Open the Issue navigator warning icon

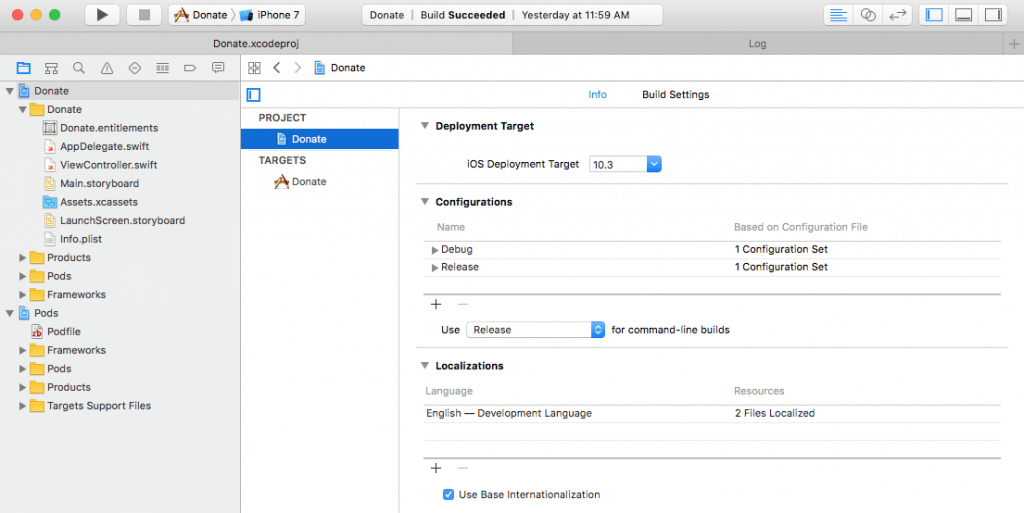coord(107,68)
